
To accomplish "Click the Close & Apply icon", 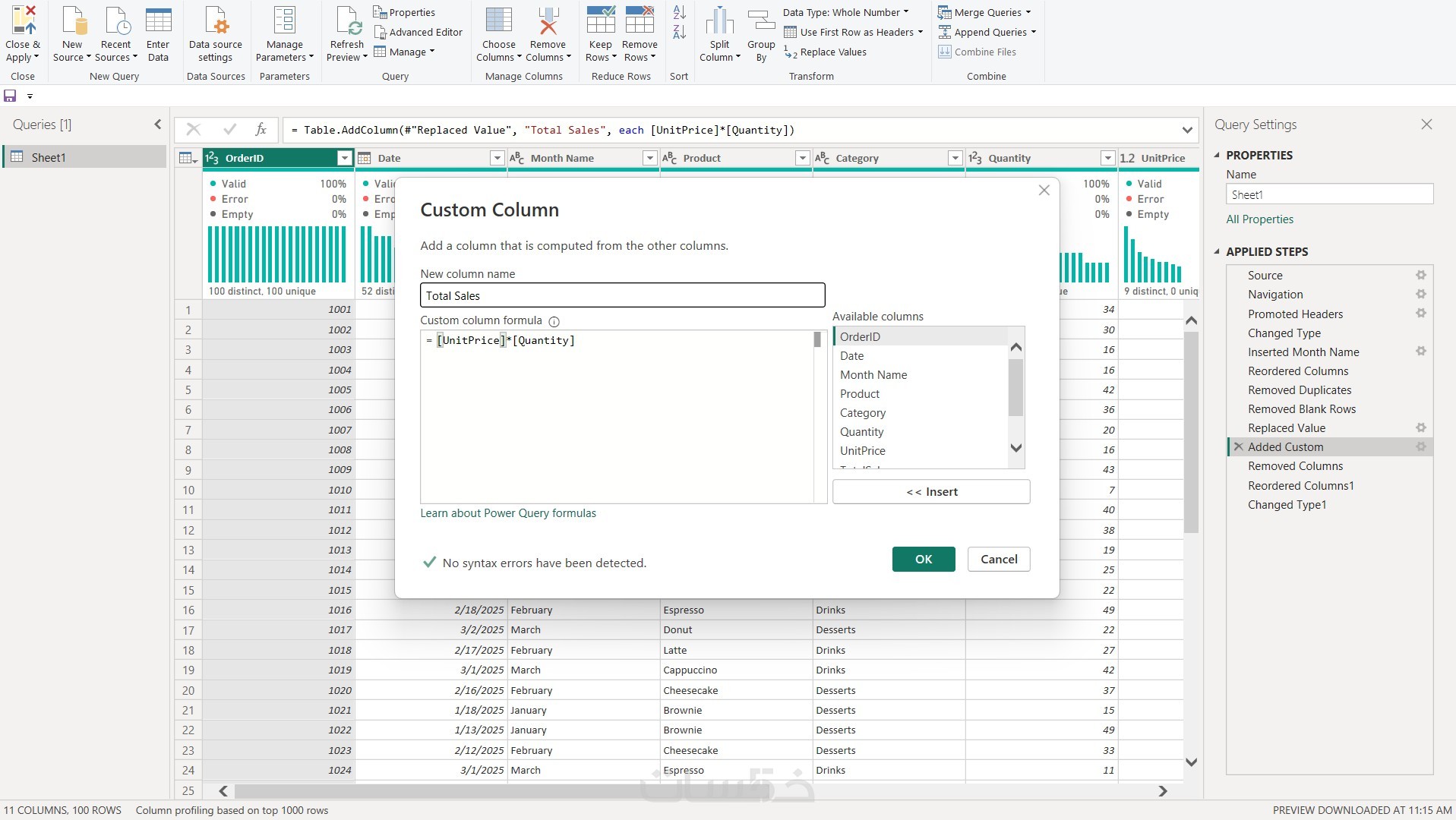I will (x=23, y=21).
